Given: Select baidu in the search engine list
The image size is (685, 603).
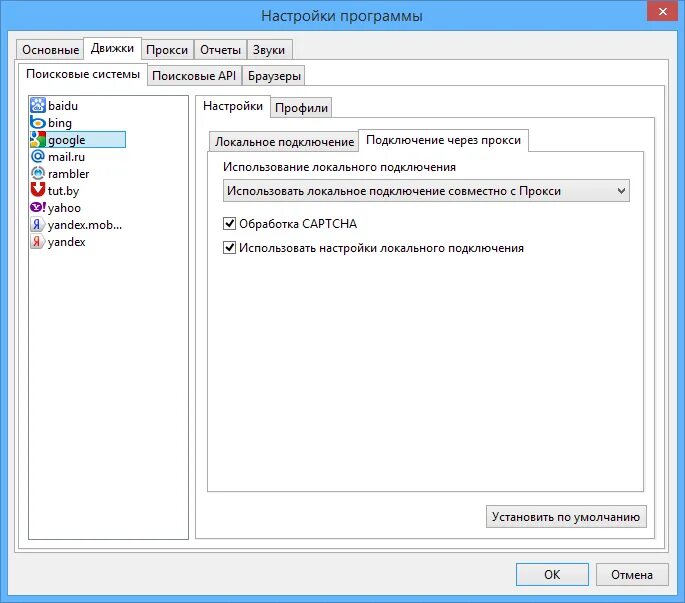Looking at the screenshot, I should pos(62,106).
